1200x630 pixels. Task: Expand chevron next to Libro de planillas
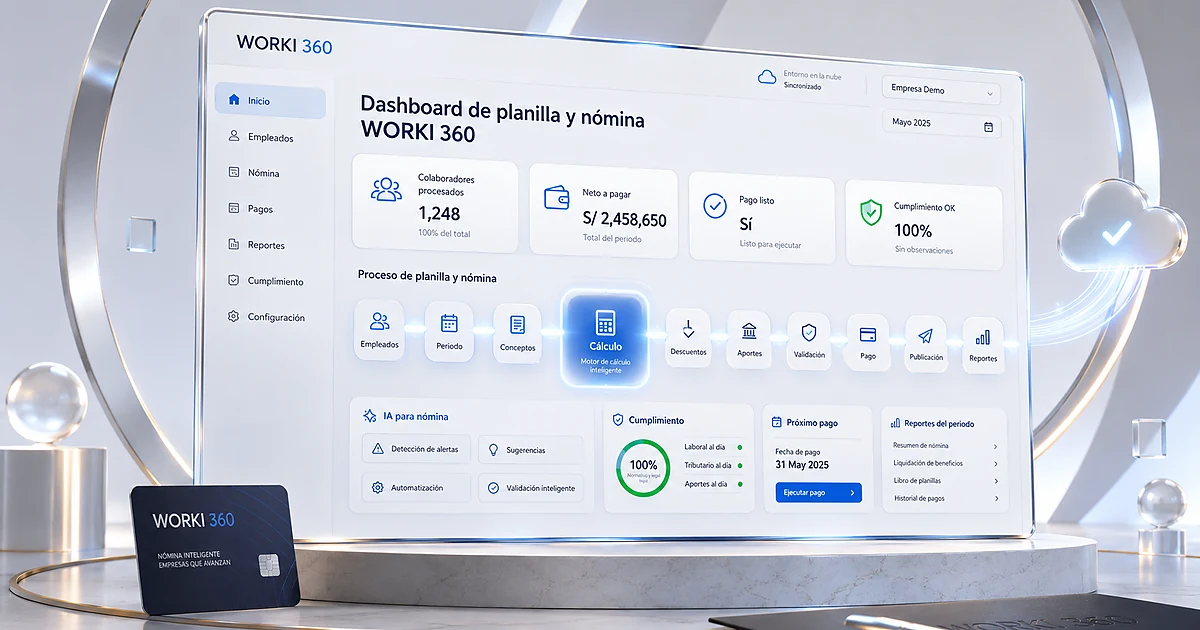[995, 481]
